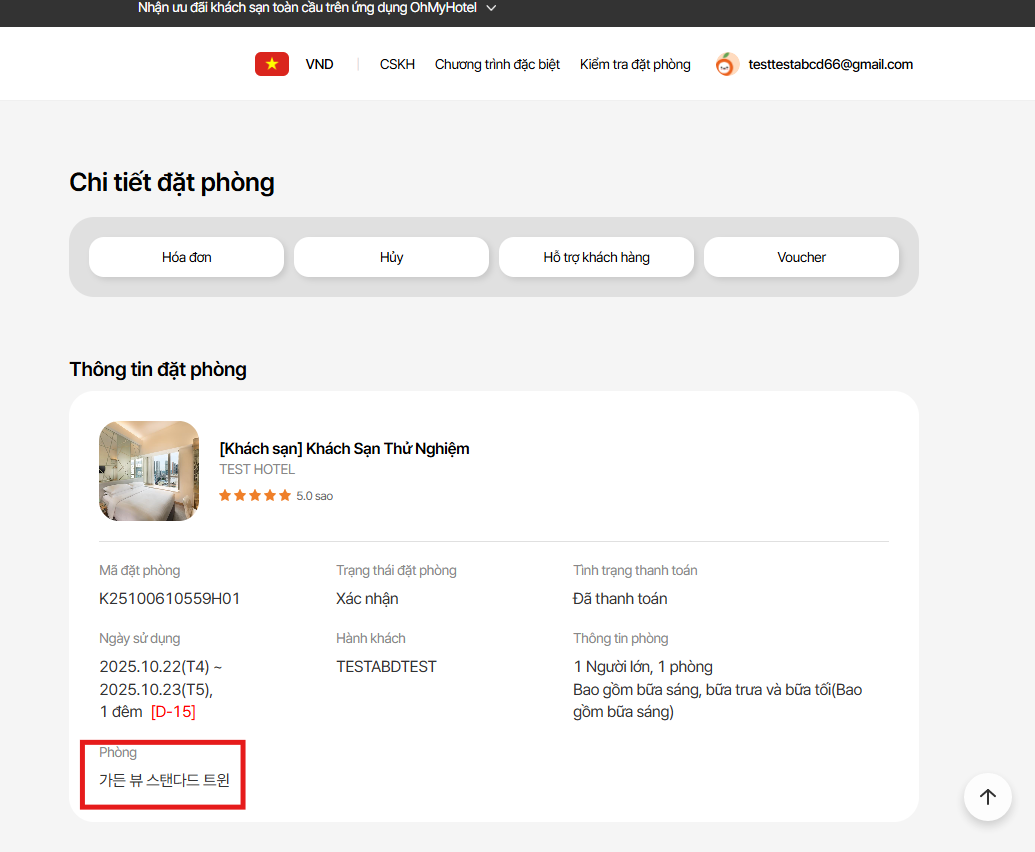Open account testtestabcd66@gmail.com
1035x852 pixels.
[830, 64]
